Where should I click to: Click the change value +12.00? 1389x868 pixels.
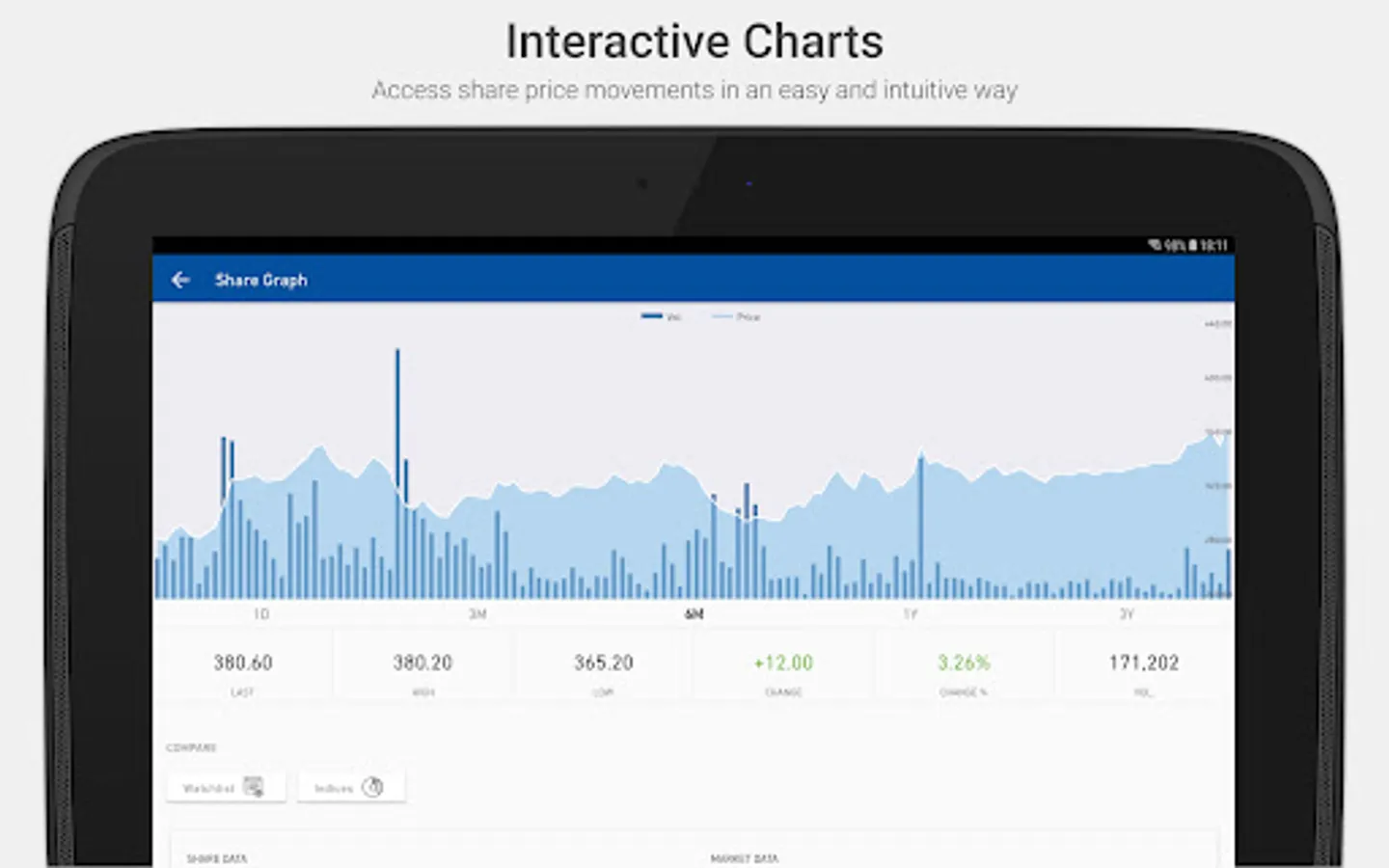(x=783, y=663)
